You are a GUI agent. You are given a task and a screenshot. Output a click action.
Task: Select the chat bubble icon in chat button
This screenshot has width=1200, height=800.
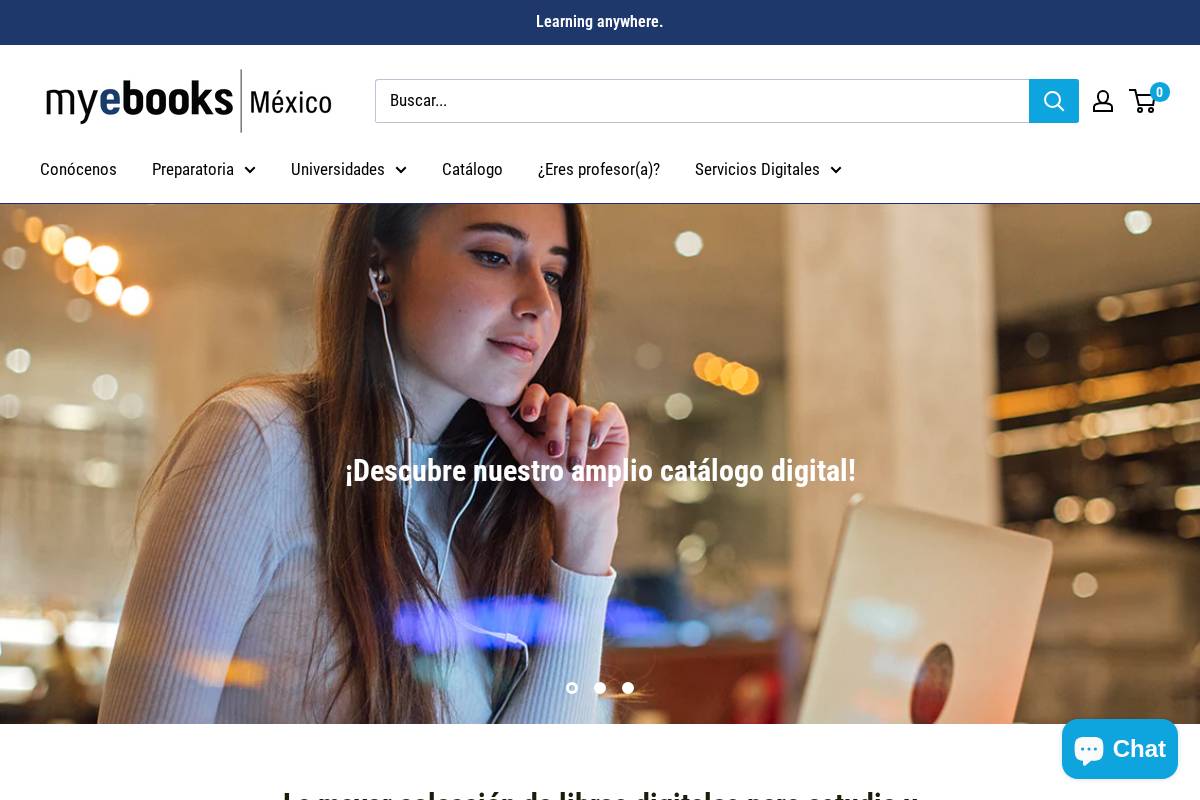(1089, 748)
